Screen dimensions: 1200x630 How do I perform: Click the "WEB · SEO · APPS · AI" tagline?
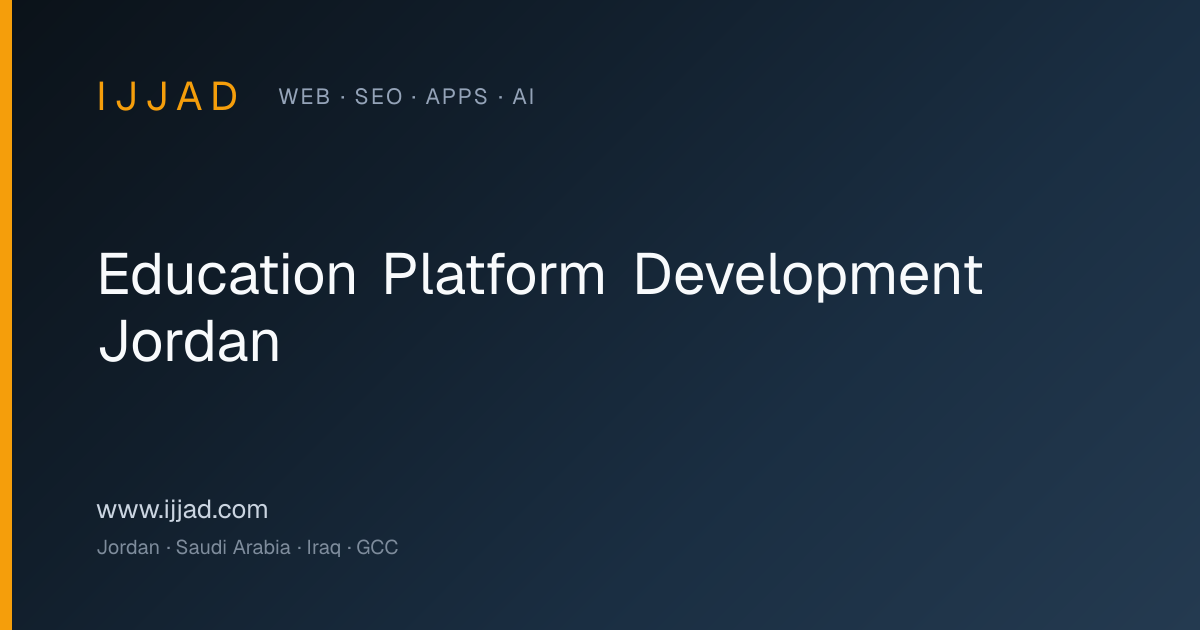[x=406, y=97]
